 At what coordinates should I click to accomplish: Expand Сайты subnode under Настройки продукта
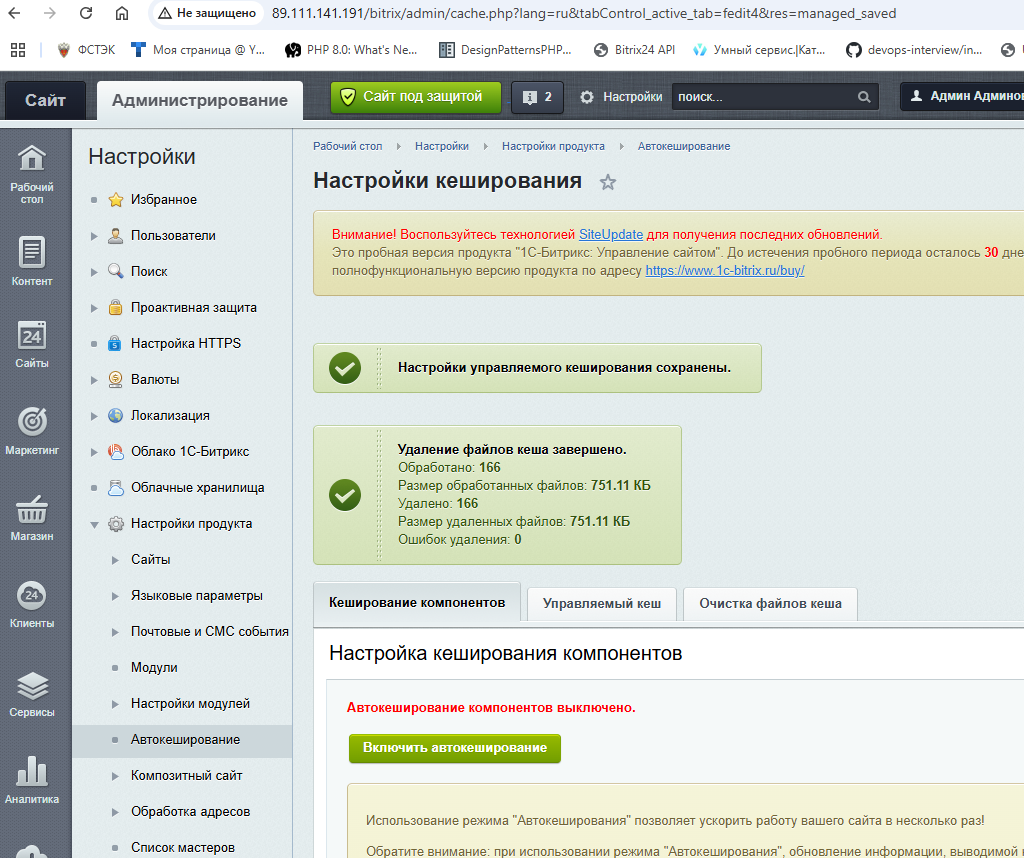coord(115,560)
